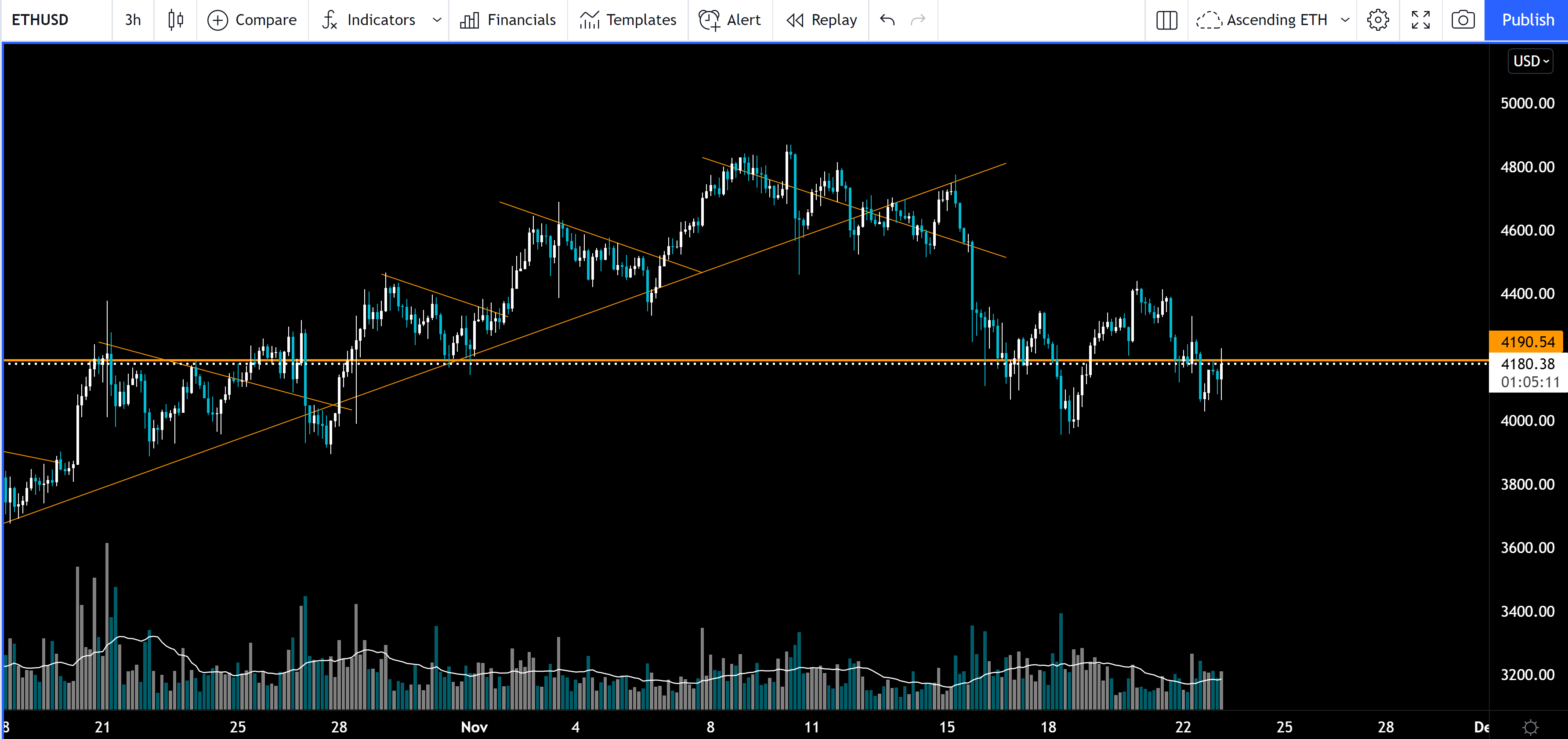Click the 22 date label on time axis

click(x=1183, y=727)
